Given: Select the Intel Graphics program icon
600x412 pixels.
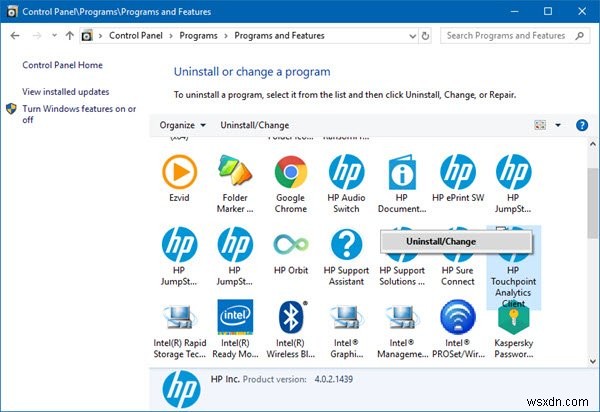Looking at the screenshot, I should [346, 317].
